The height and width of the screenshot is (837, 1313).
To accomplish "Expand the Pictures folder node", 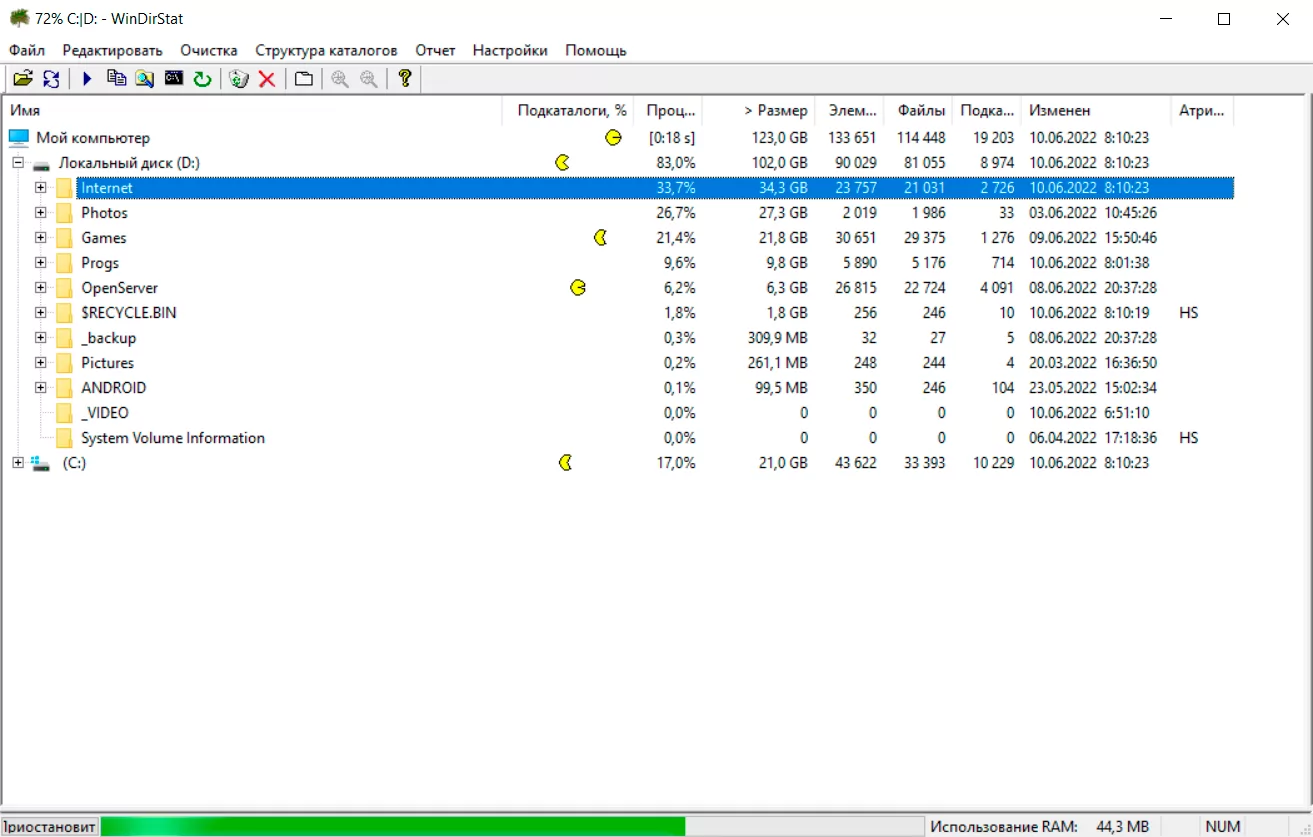I will 41,362.
